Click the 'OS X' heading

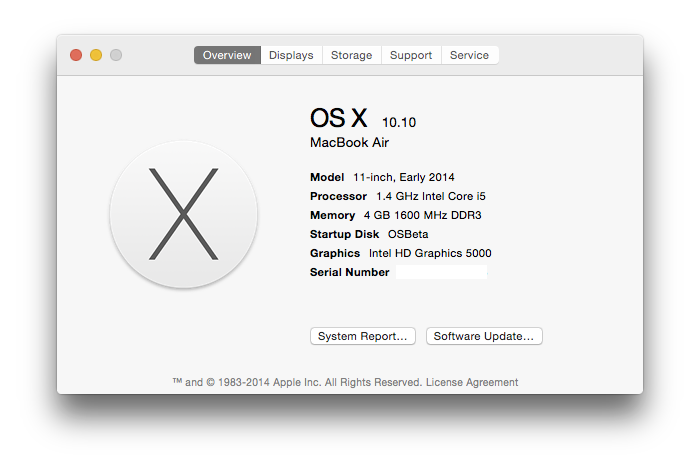pos(338,118)
